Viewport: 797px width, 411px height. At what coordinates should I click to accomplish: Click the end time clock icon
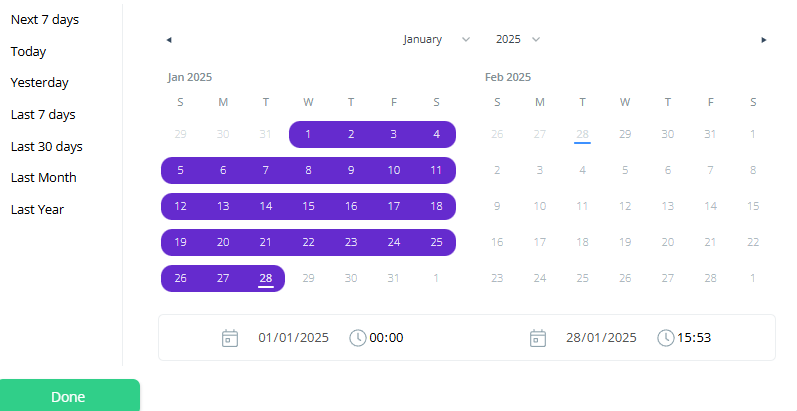point(665,338)
